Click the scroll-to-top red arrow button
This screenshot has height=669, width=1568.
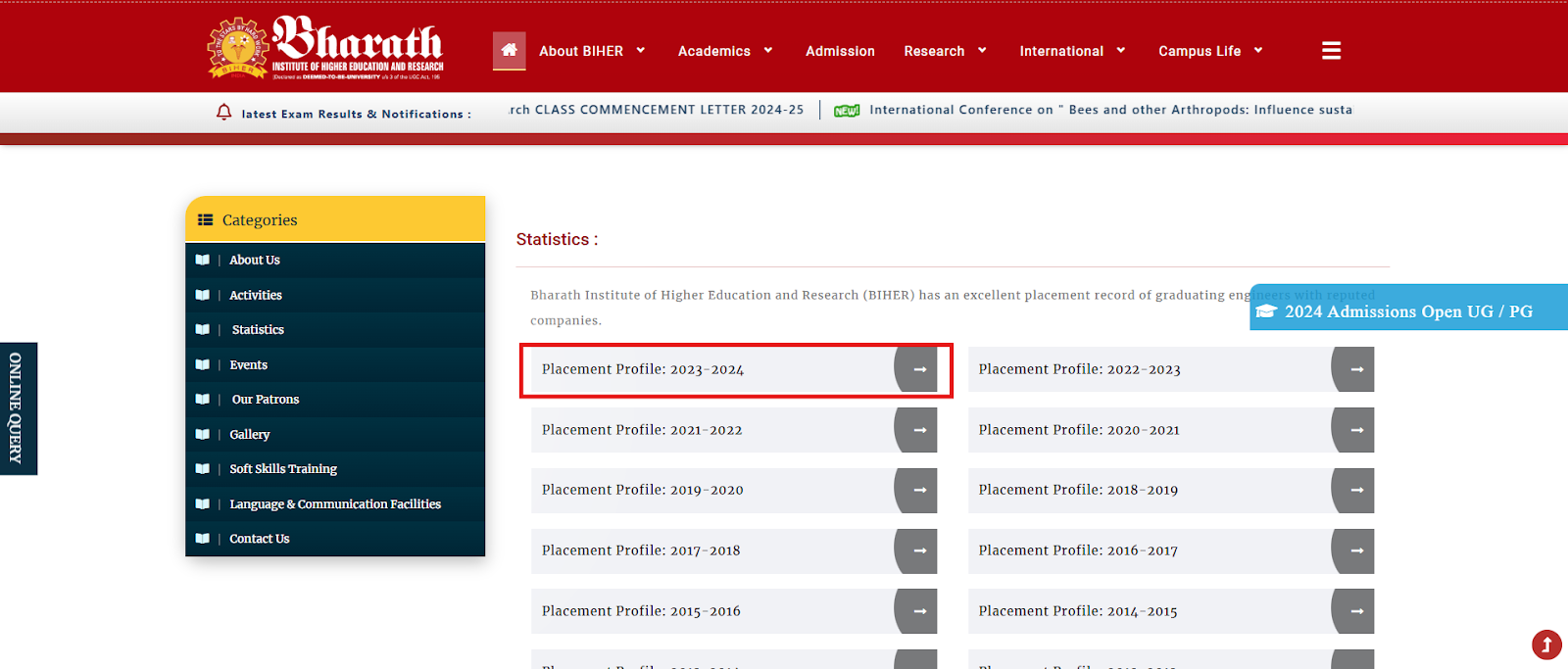coord(1546,645)
